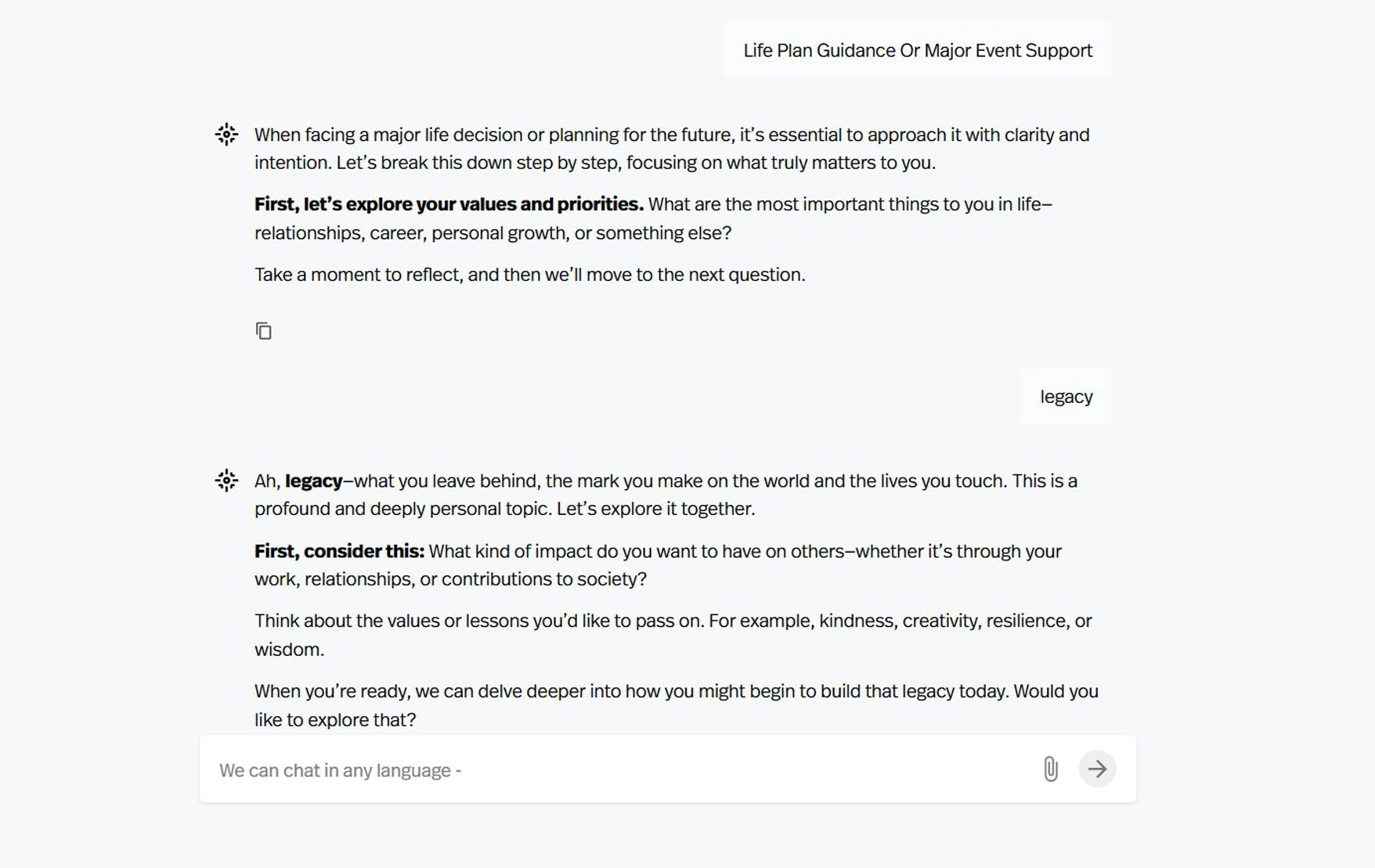Click the bold word "legacy" in the second reply

pos(313,481)
